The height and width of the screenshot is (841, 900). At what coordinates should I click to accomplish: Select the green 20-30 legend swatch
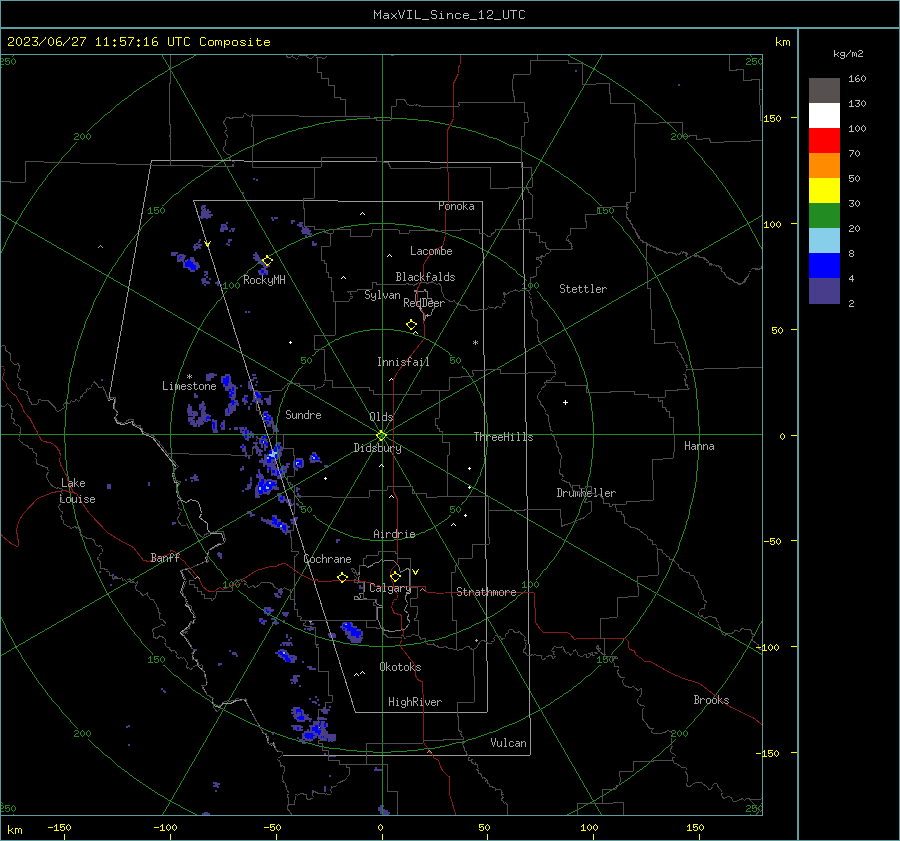[x=824, y=216]
